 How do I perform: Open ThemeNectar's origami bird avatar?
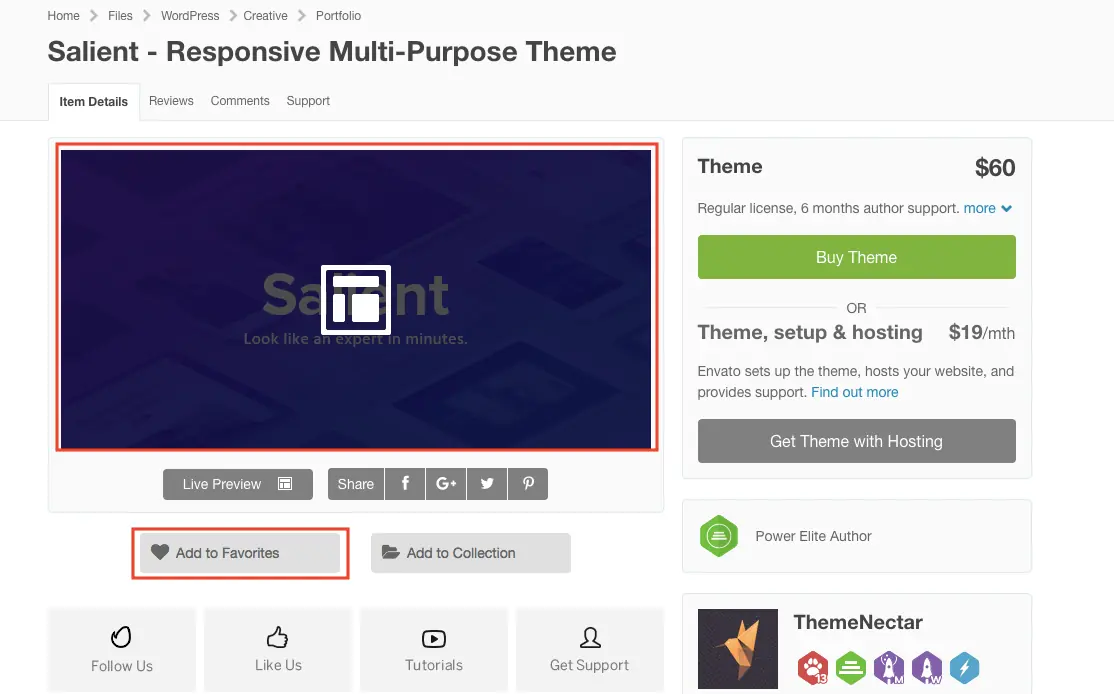pos(737,649)
